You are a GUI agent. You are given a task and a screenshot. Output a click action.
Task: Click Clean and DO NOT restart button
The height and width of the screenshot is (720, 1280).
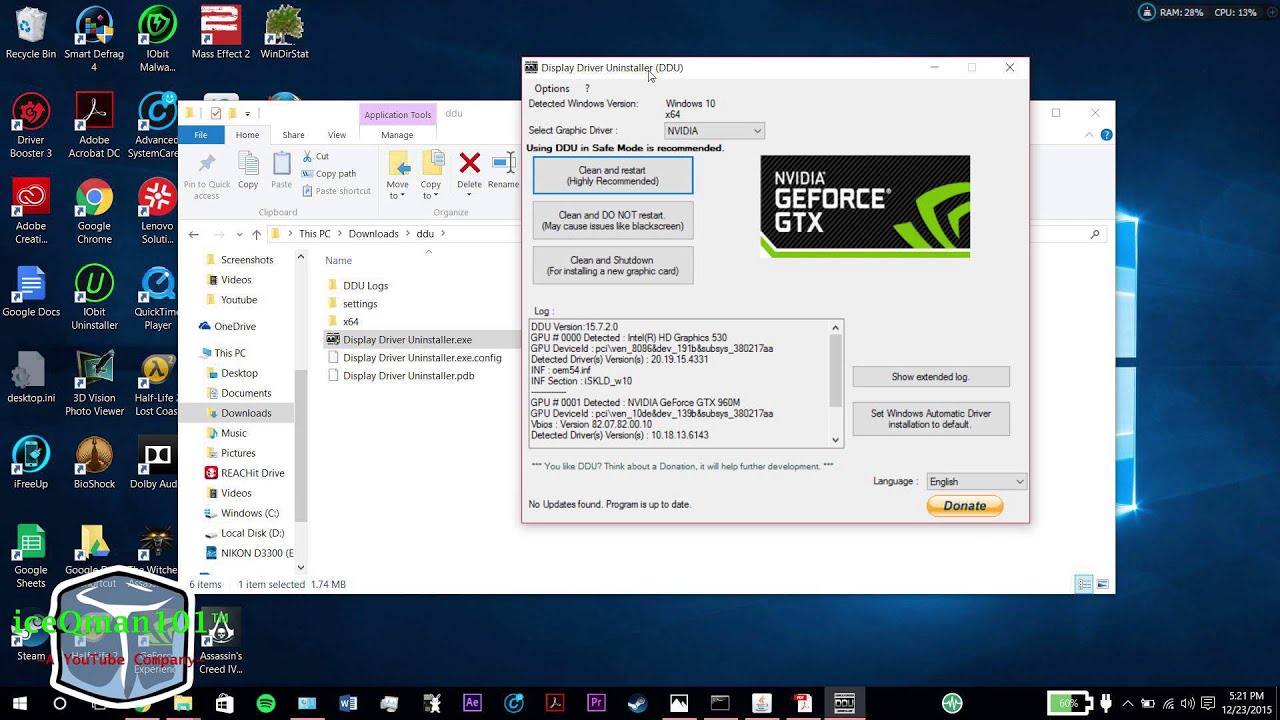point(612,220)
